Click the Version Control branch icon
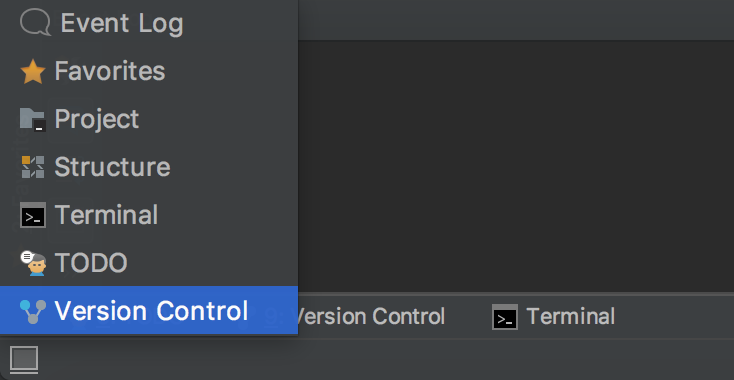The height and width of the screenshot is (380, 734). click(x=33, y=312)
